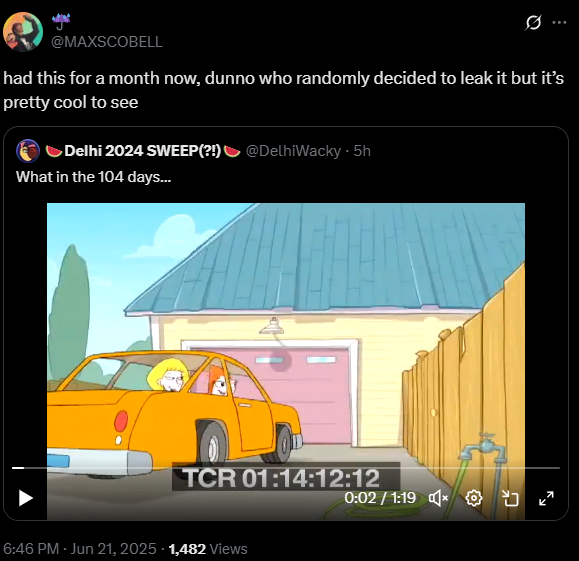
Task: Click the tweet date Jun 21, 2025
Action: coord(113,549)
